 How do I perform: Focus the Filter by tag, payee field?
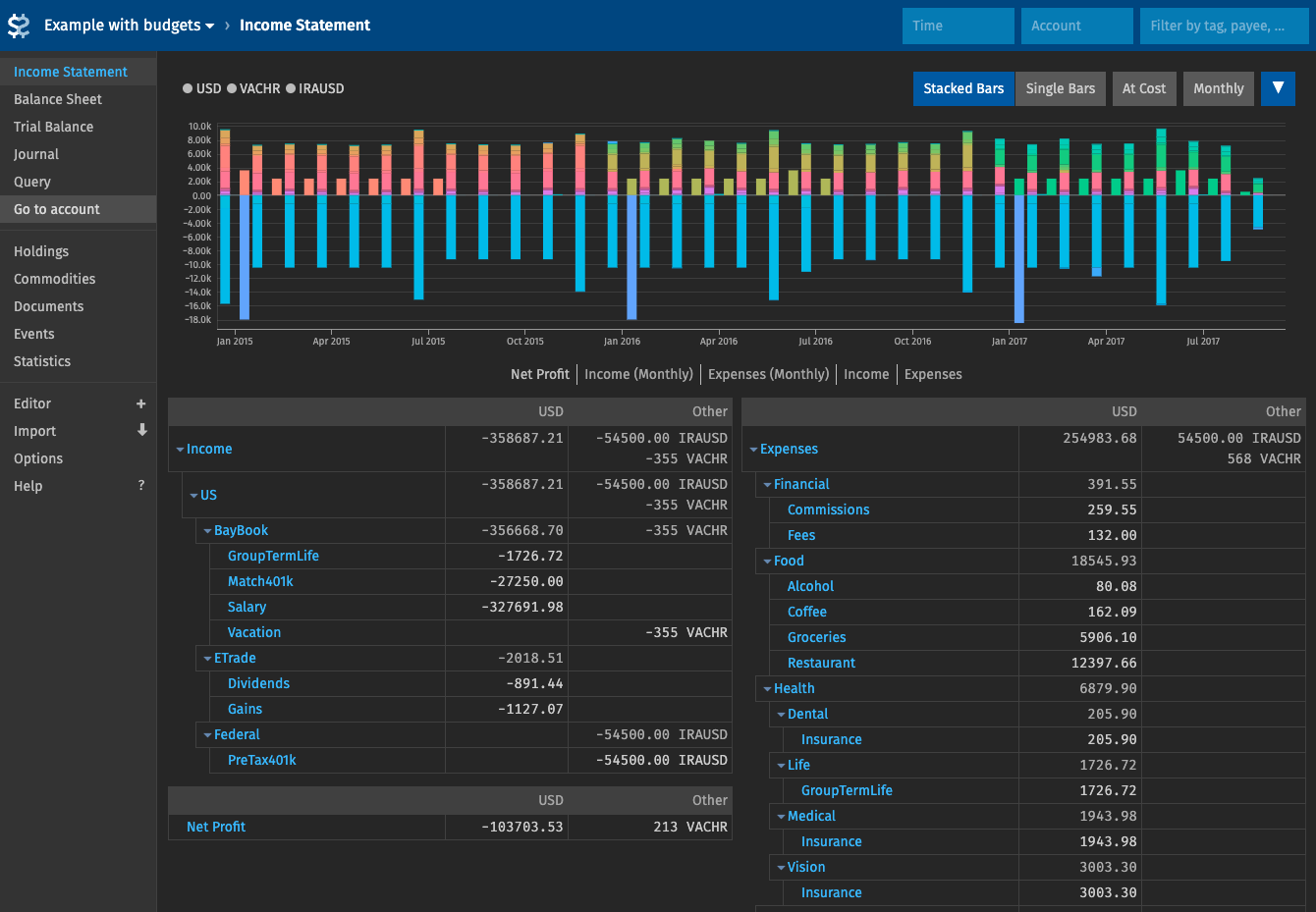pos(1225,26)
